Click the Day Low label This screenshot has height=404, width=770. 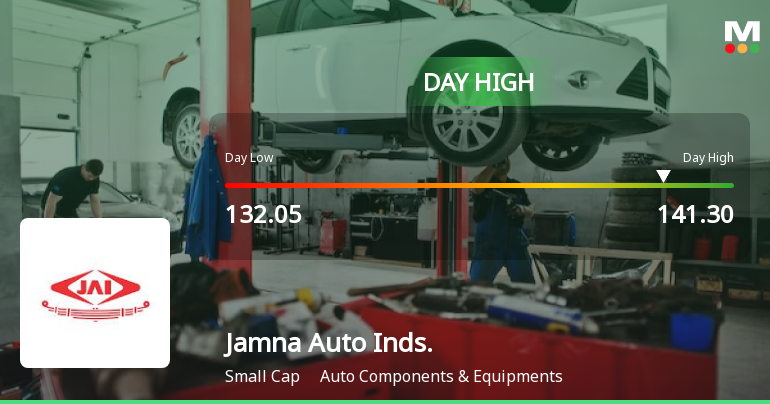click(249, 158)
